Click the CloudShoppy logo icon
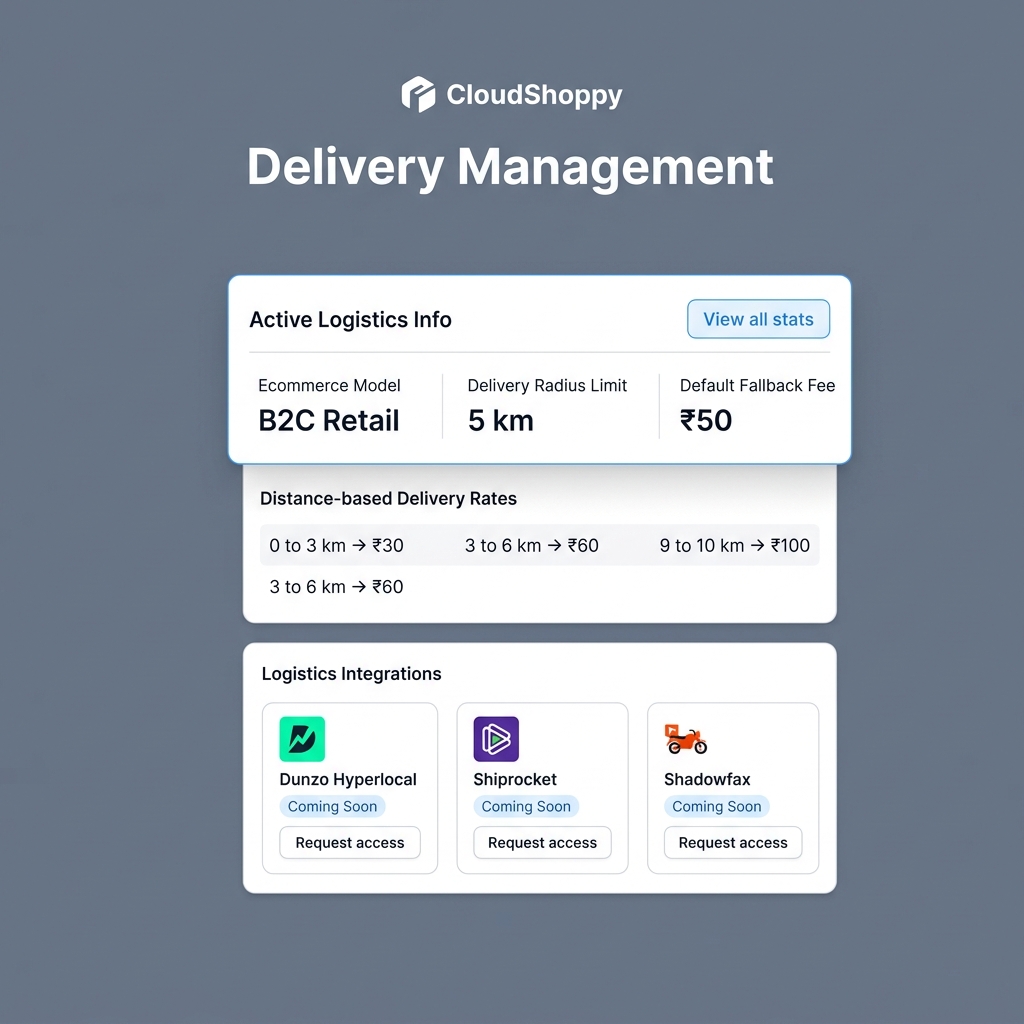Image resolution: width=1024 pixels, height=1024 pixels. coord(418,95)
